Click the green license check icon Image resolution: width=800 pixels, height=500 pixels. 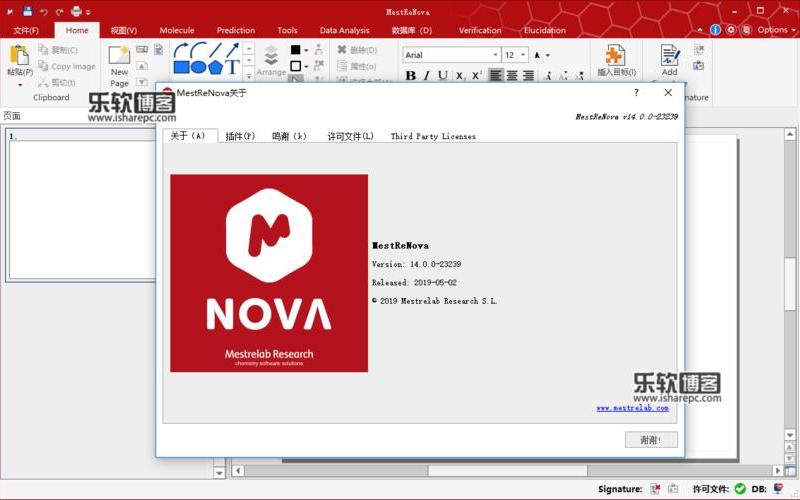pos(740,489)
